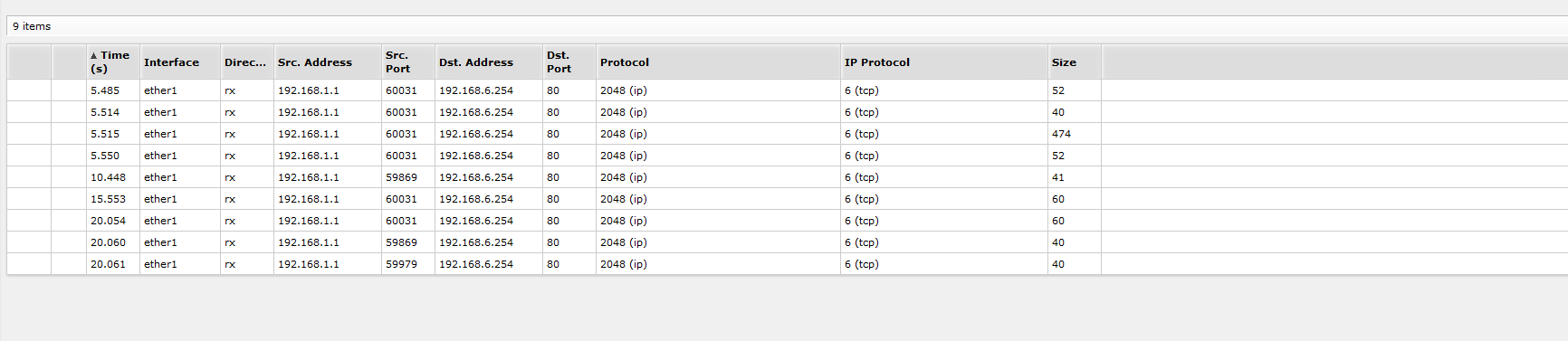The height and width of the screenshot is (341, 1568).
Task: Sort packets by Size column
Action: [x=1075, y=62]
